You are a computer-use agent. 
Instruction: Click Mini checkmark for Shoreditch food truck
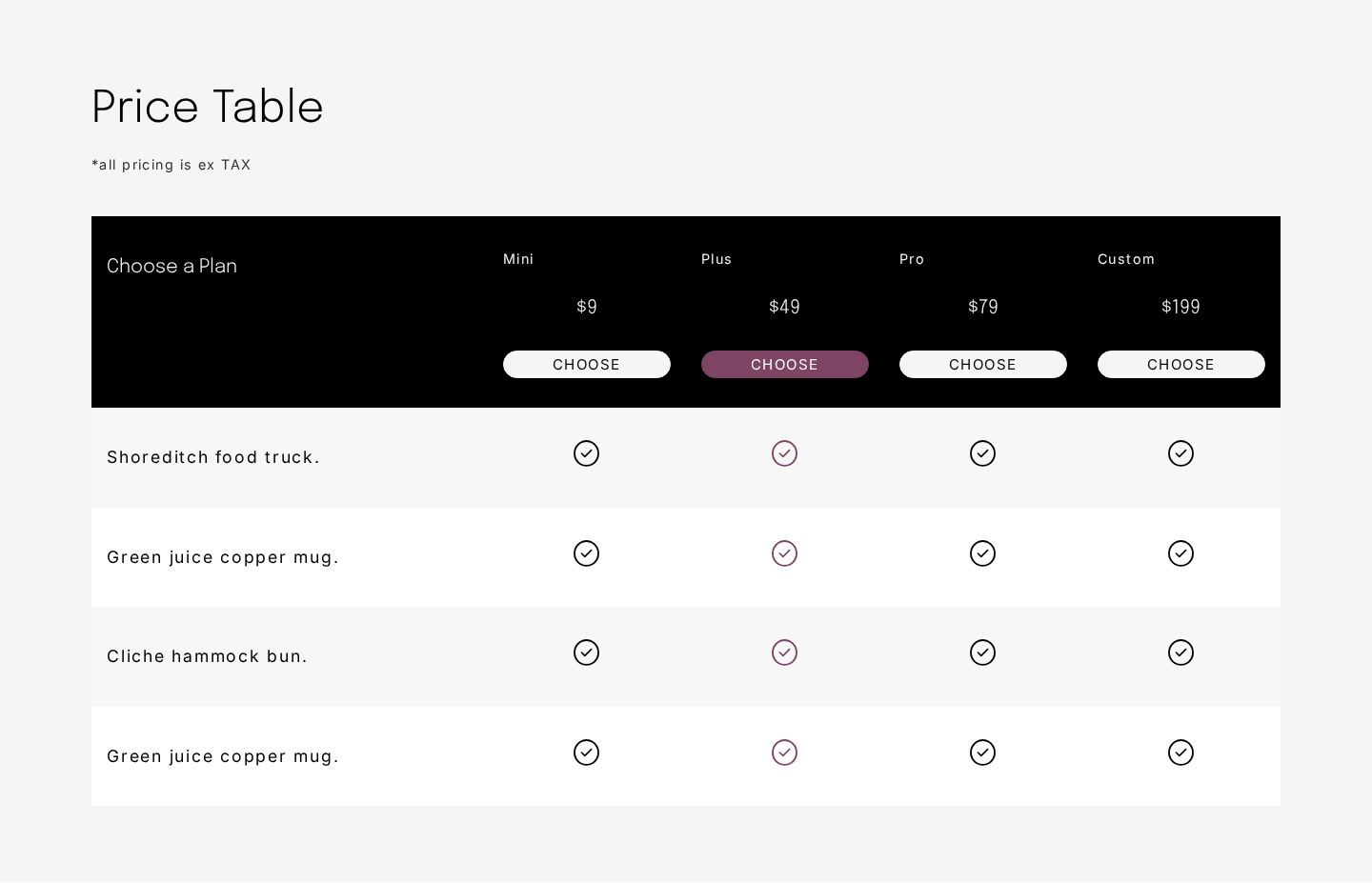click(587, 453)
